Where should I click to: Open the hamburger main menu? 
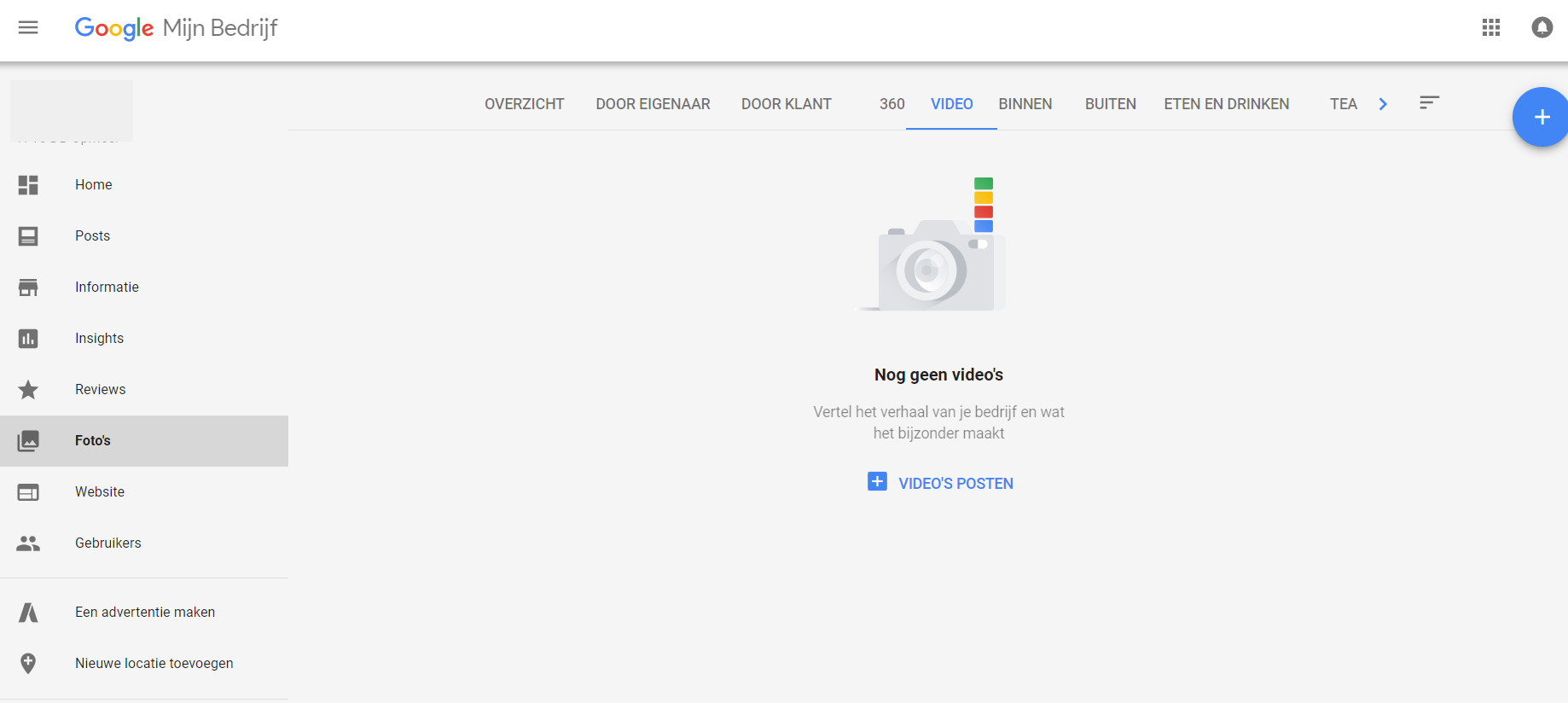tap(28, 27)
